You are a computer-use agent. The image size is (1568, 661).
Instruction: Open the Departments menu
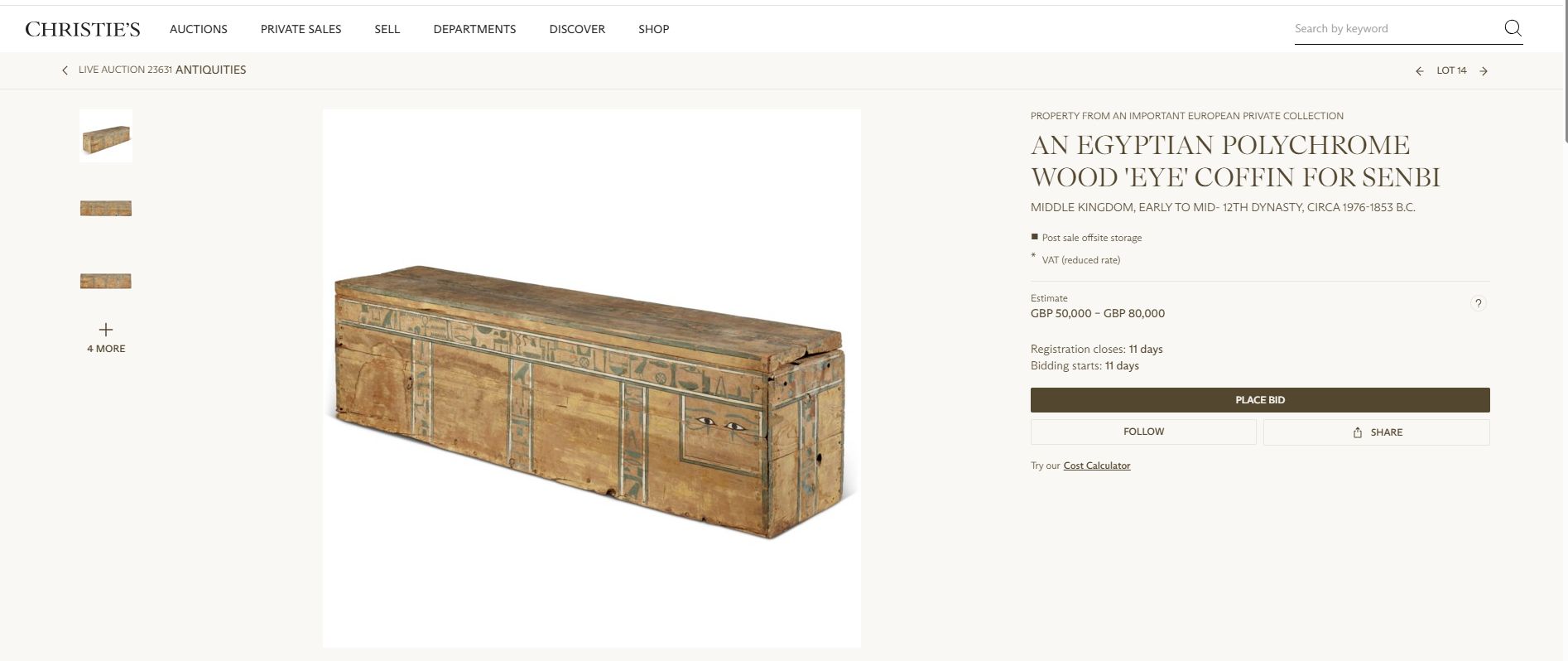[474, 29]
